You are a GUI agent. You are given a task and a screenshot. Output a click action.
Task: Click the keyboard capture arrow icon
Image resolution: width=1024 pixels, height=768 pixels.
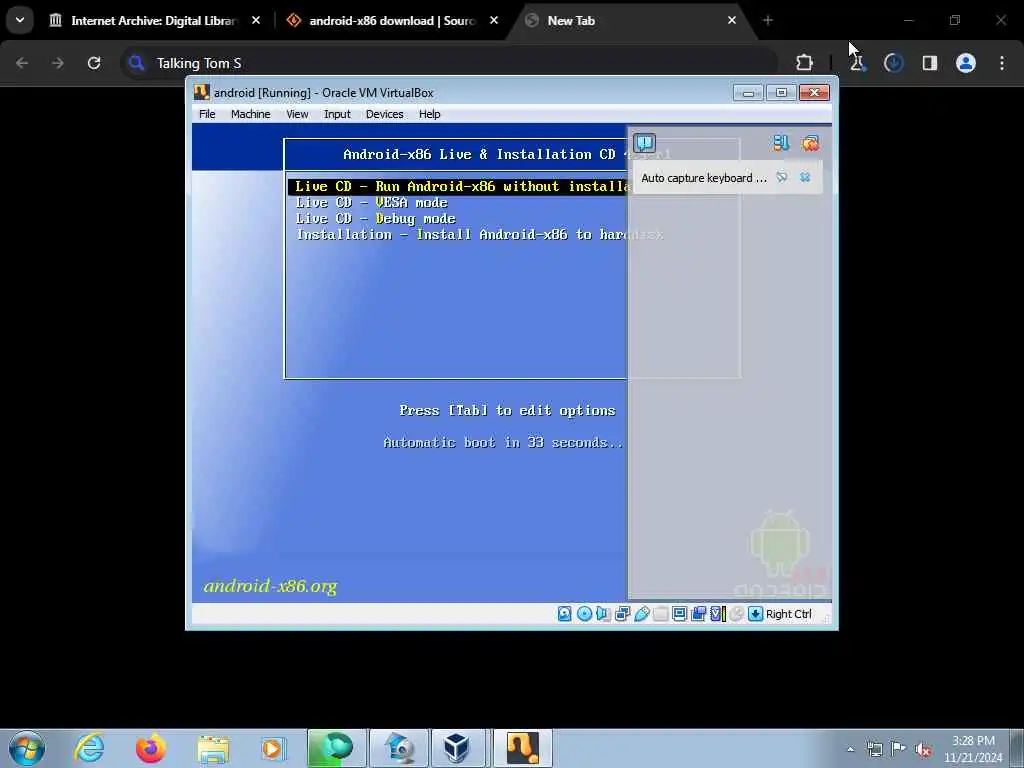pyautogui.click(x=755, y=614)
